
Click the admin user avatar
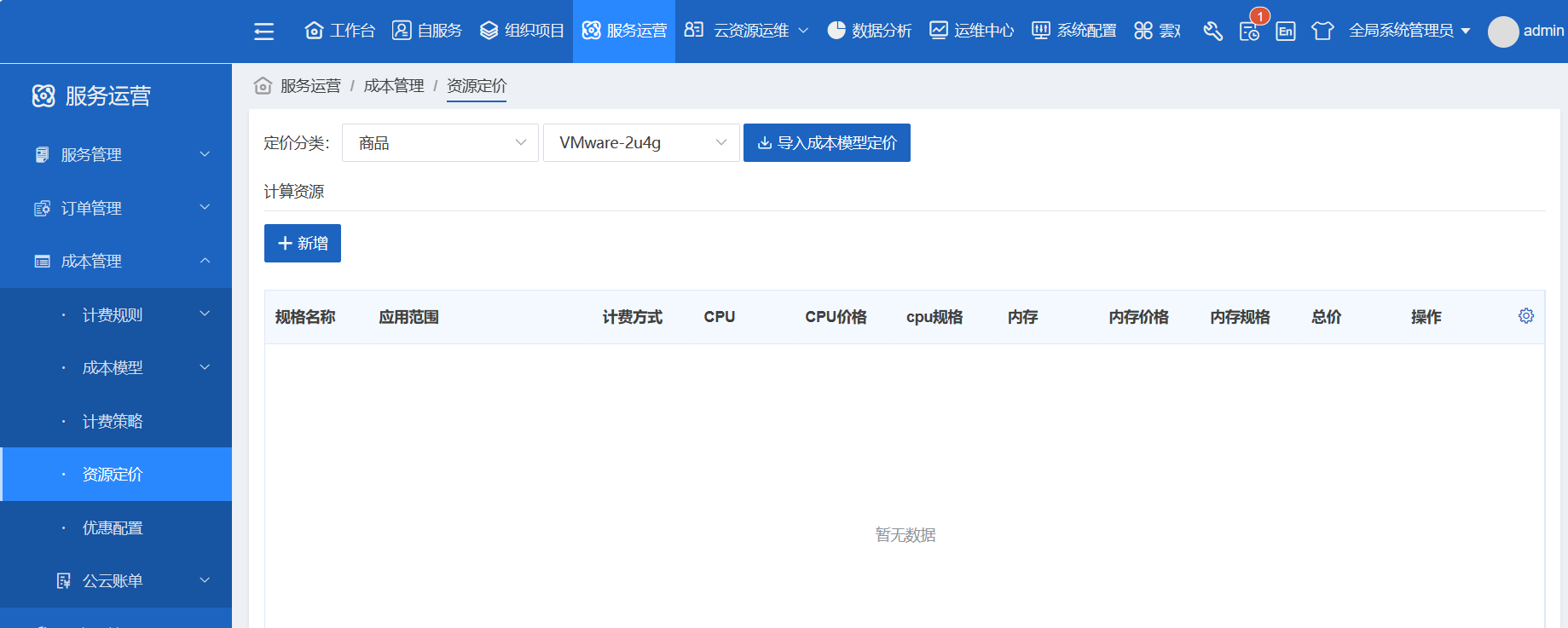pos(1503,32)
